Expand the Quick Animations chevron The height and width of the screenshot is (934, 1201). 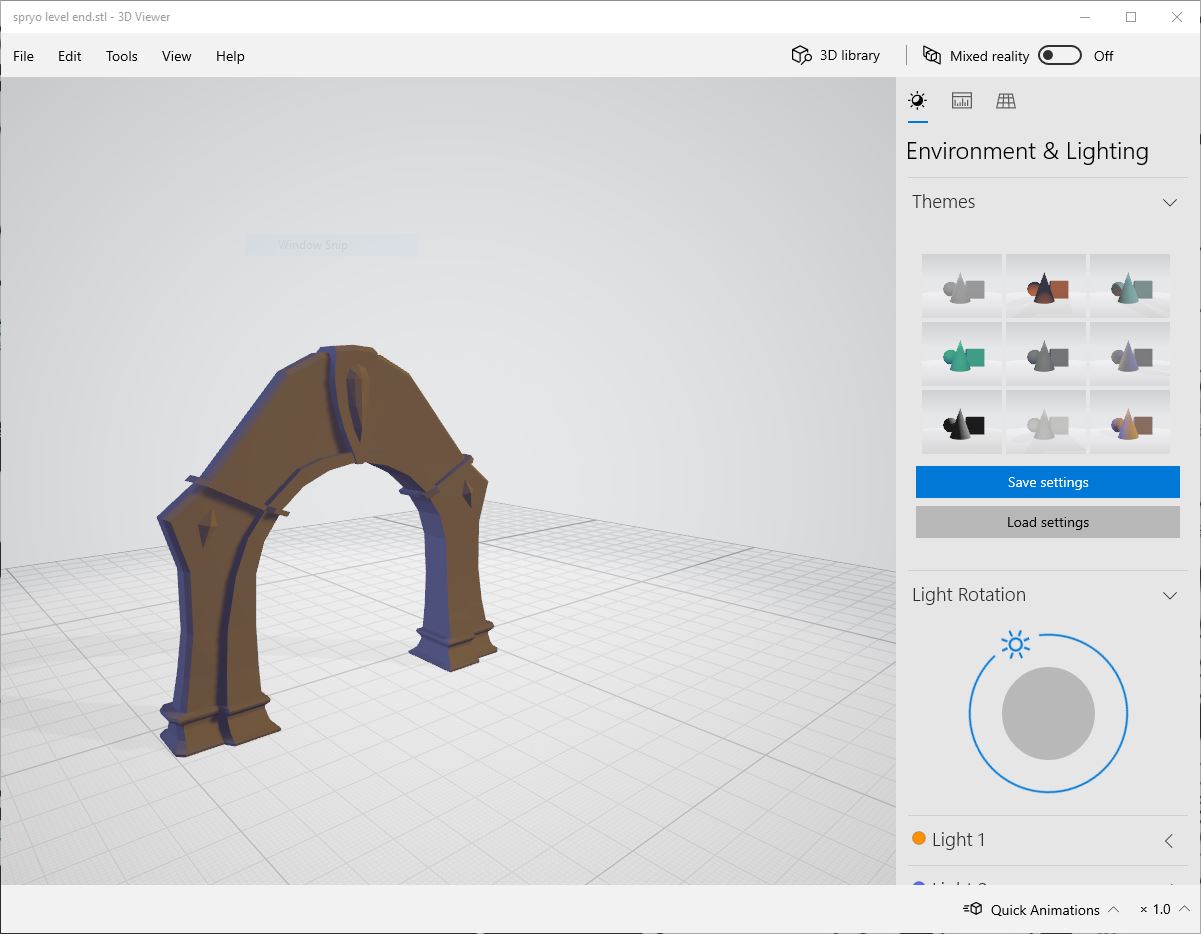tap(1113, 909)
